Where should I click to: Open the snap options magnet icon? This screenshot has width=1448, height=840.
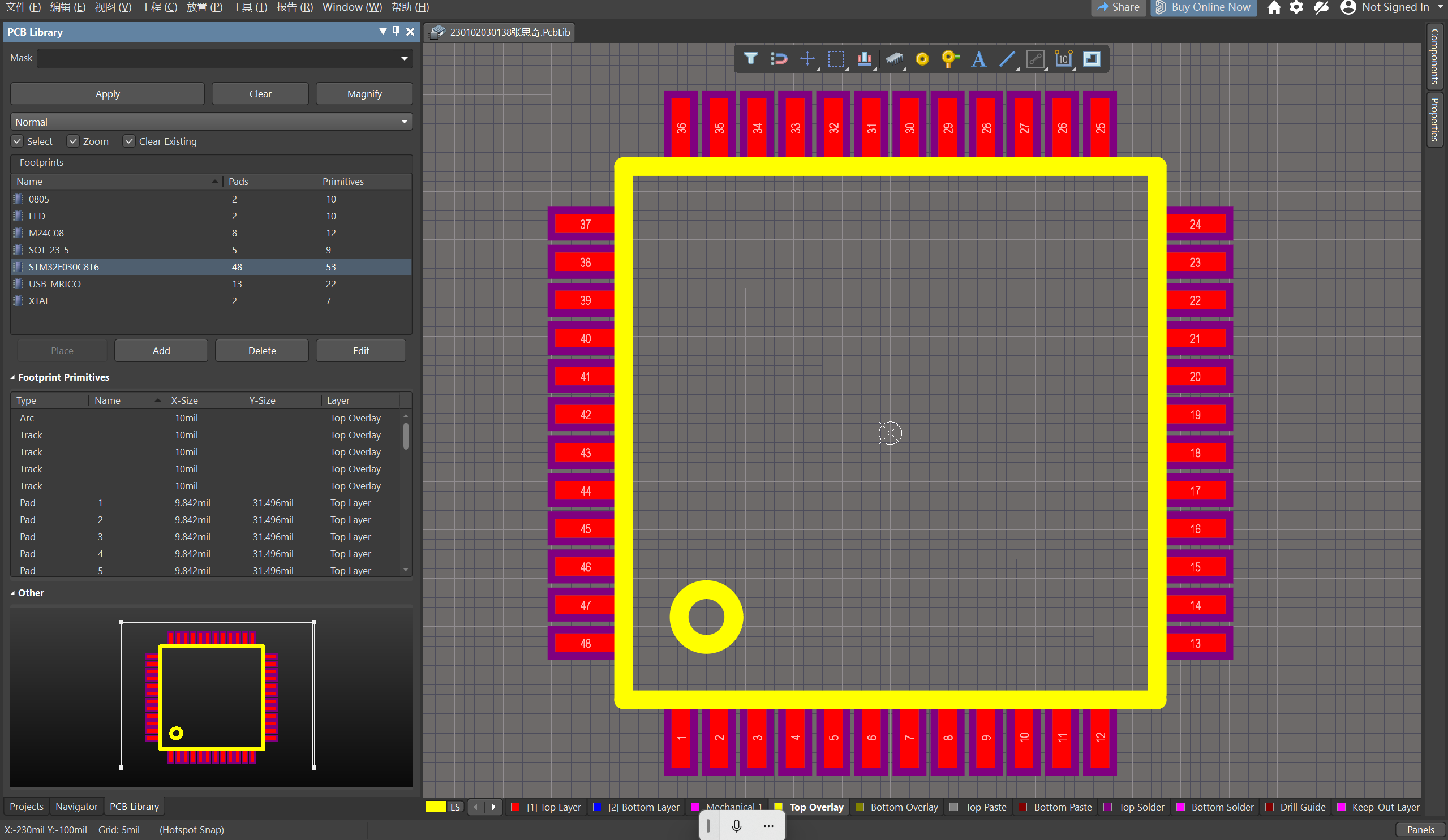[x=779, y=59]
